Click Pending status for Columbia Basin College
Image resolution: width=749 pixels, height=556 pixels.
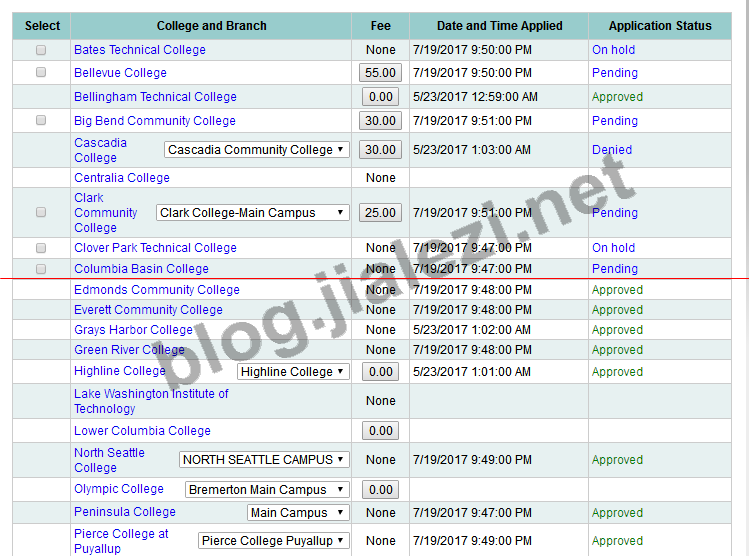615,268
